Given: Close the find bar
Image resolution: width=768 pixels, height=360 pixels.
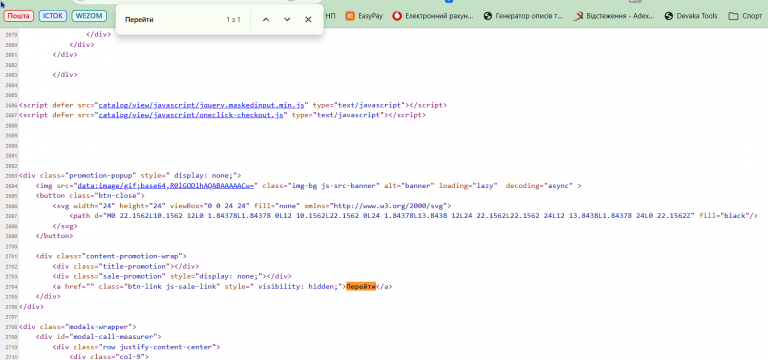Looking at the screenshot, I should pos(308,20).
